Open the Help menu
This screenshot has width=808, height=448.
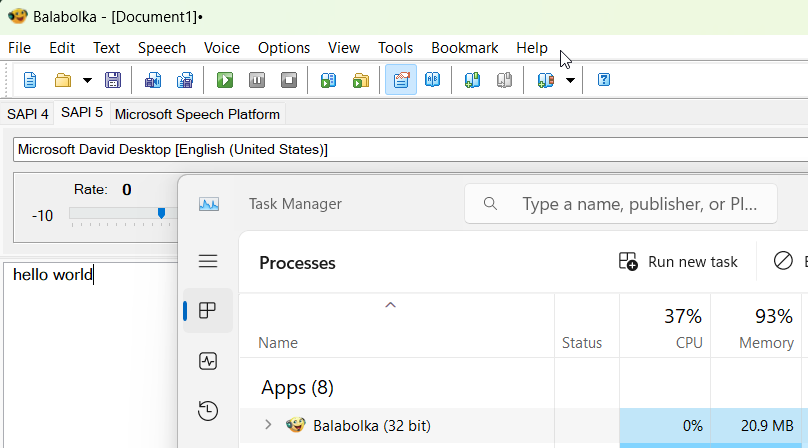[532, 48]
